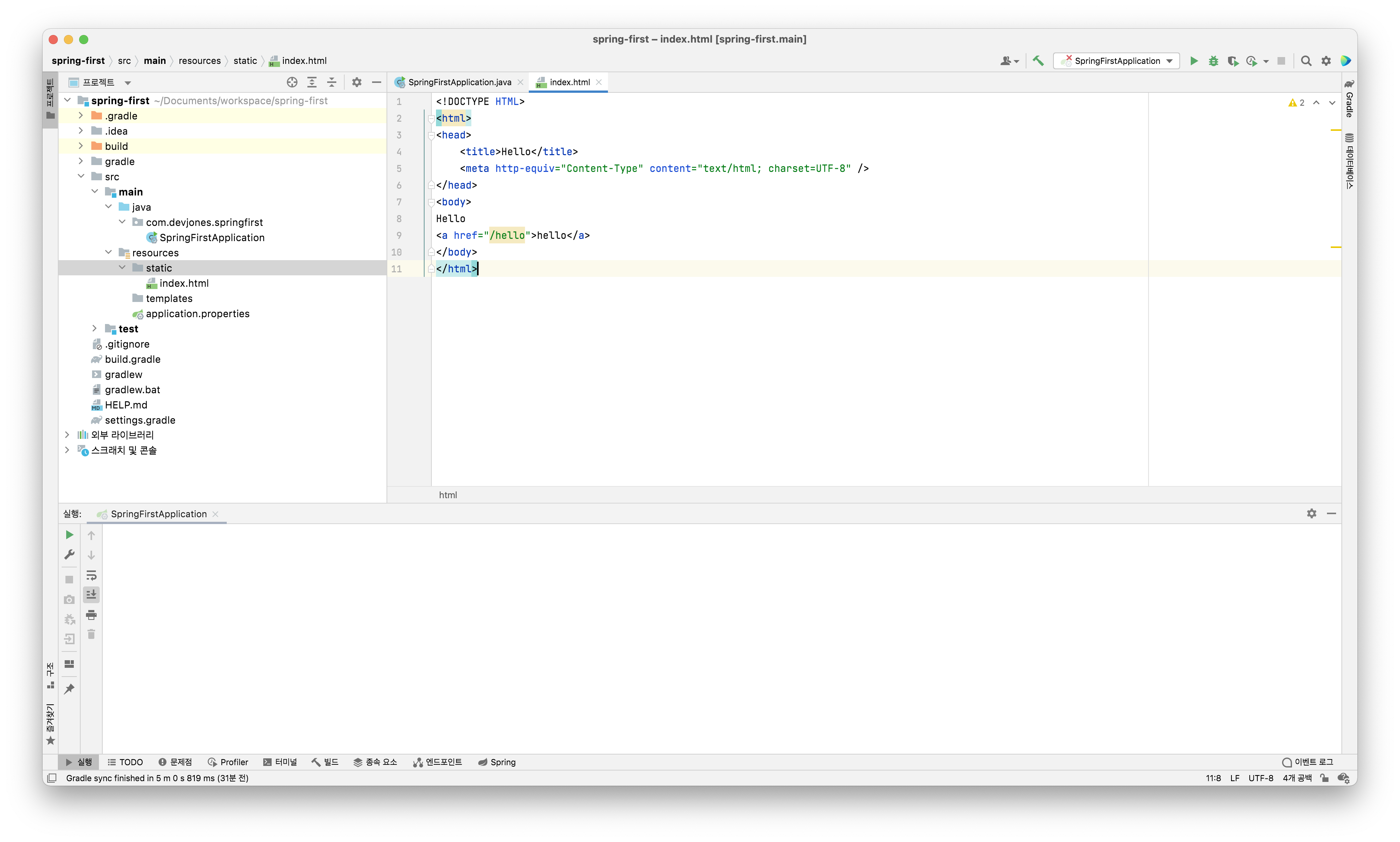Screen dimensions: 1400x842
Task: Click the warnings count indicator
Action: click(1296, 103)
